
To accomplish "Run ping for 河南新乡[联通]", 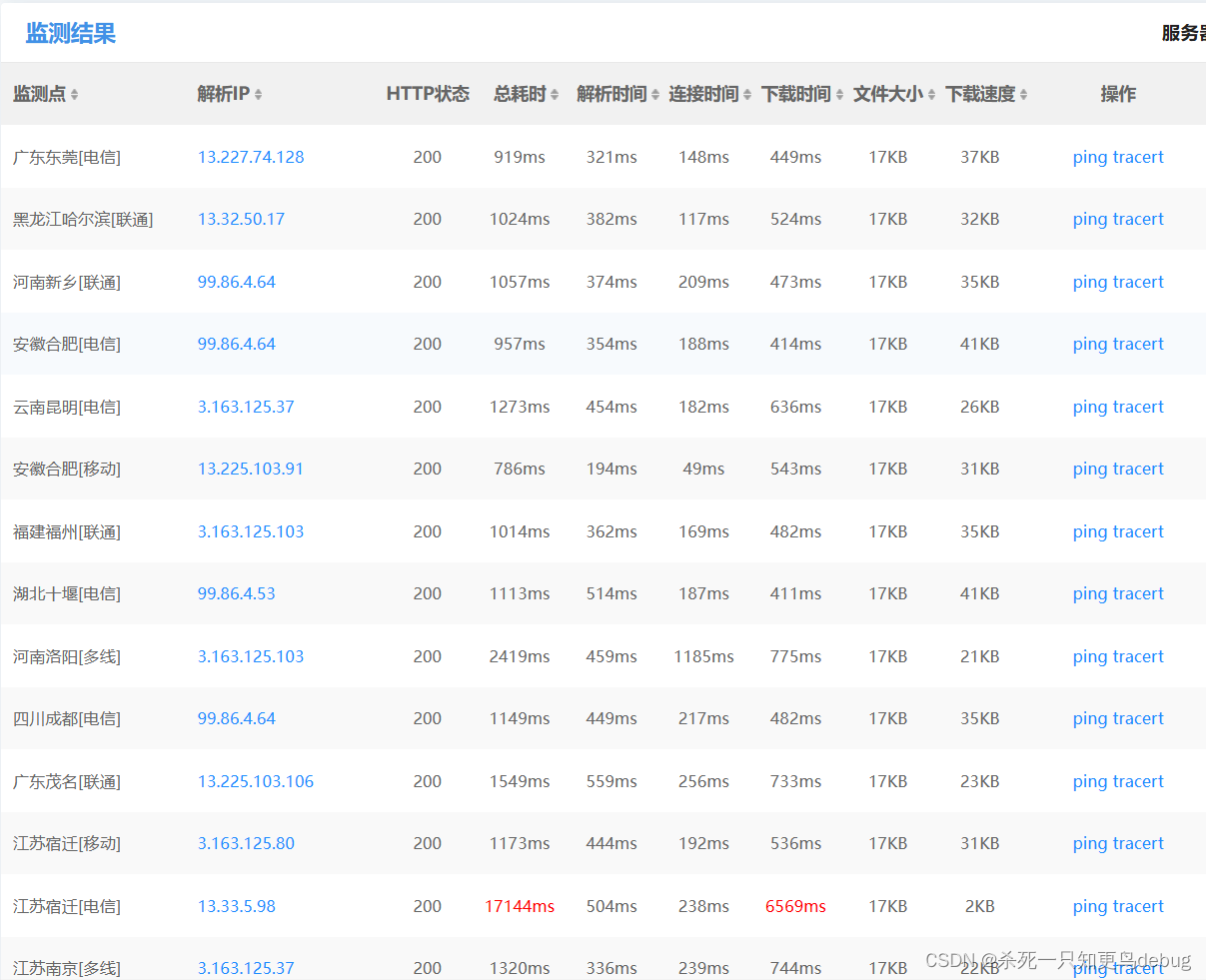I will [1090, 283].
